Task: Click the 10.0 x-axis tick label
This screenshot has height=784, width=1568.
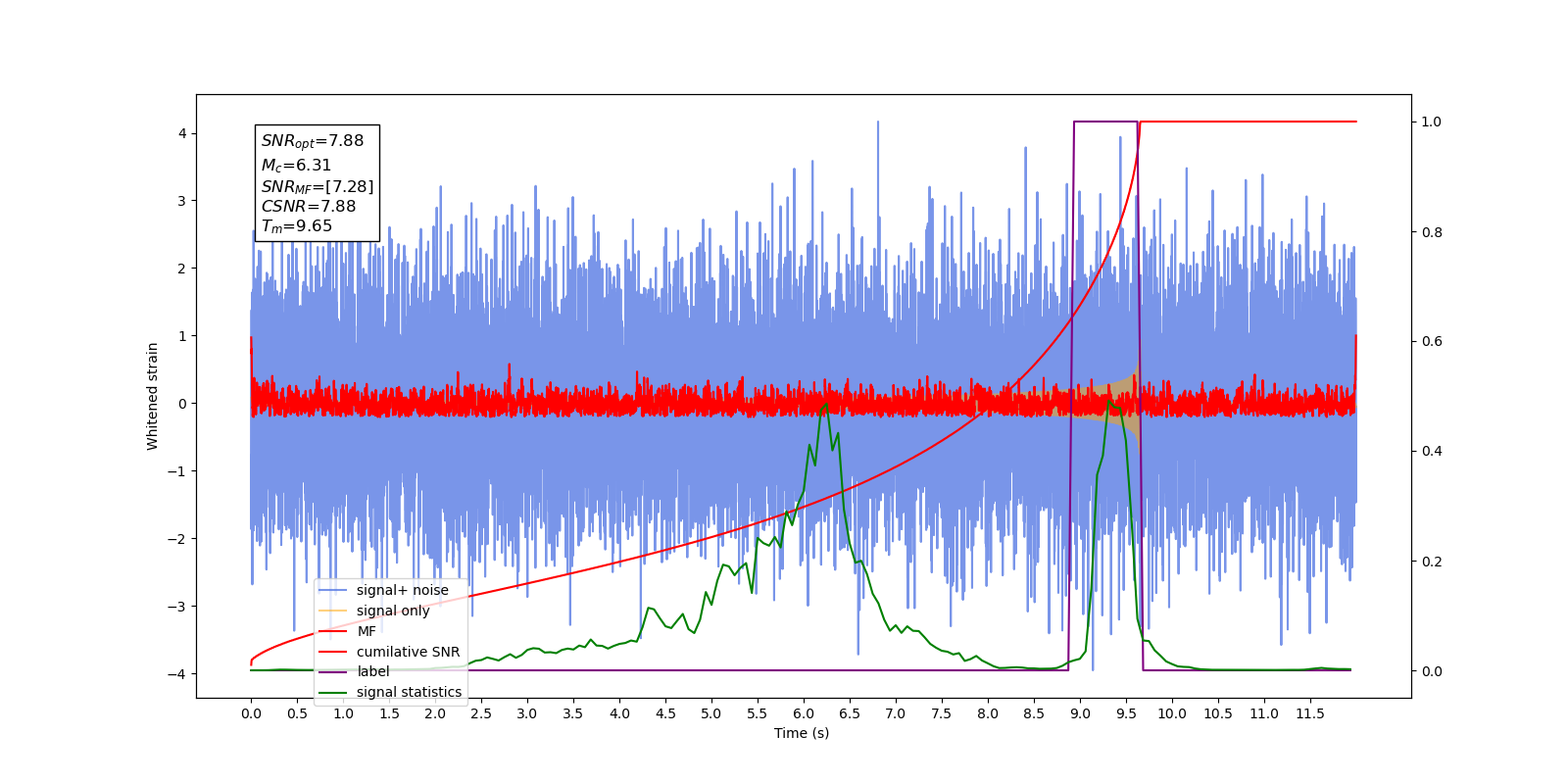Action: click(1172, 713)
